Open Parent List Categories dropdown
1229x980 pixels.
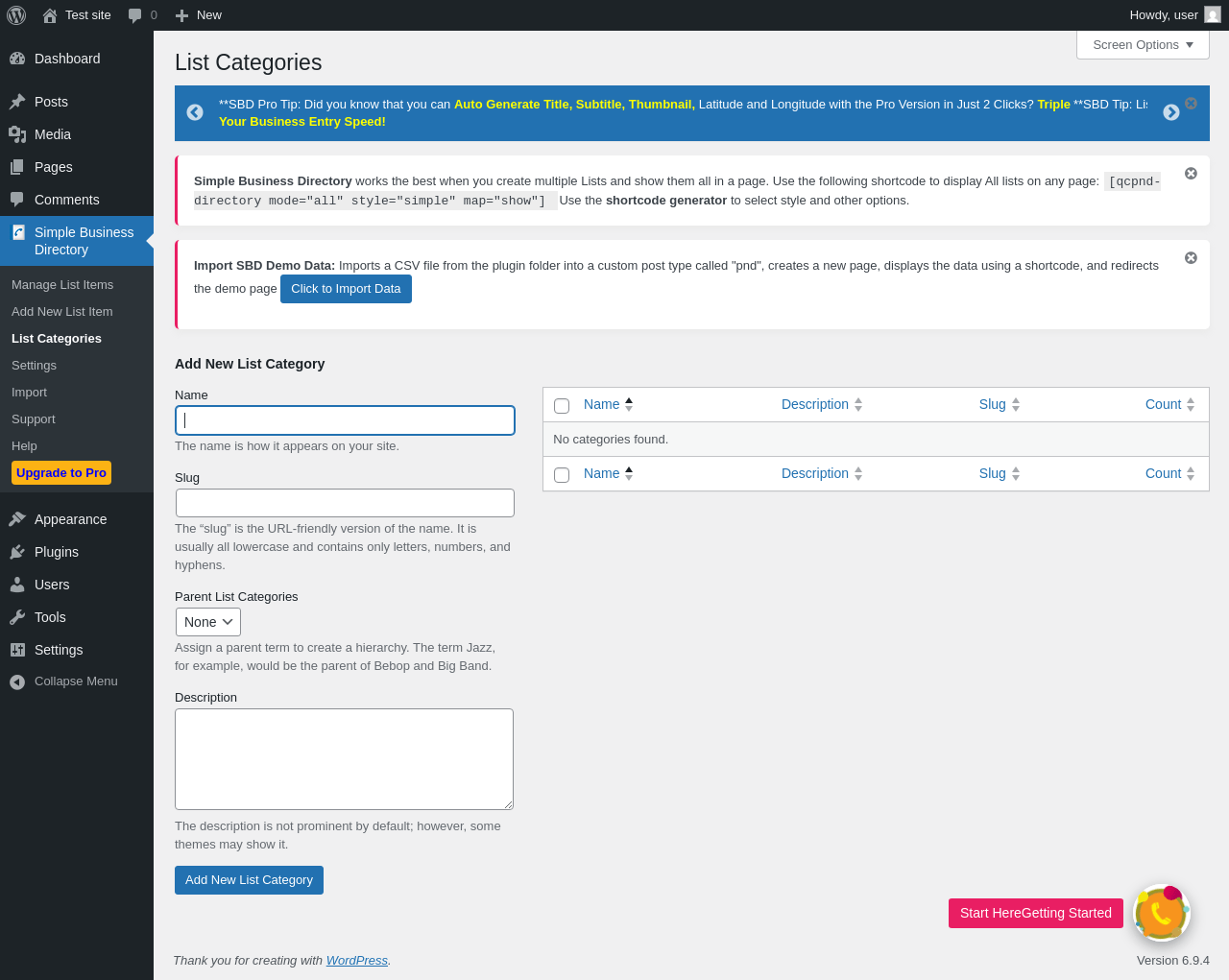pos(208,622)
